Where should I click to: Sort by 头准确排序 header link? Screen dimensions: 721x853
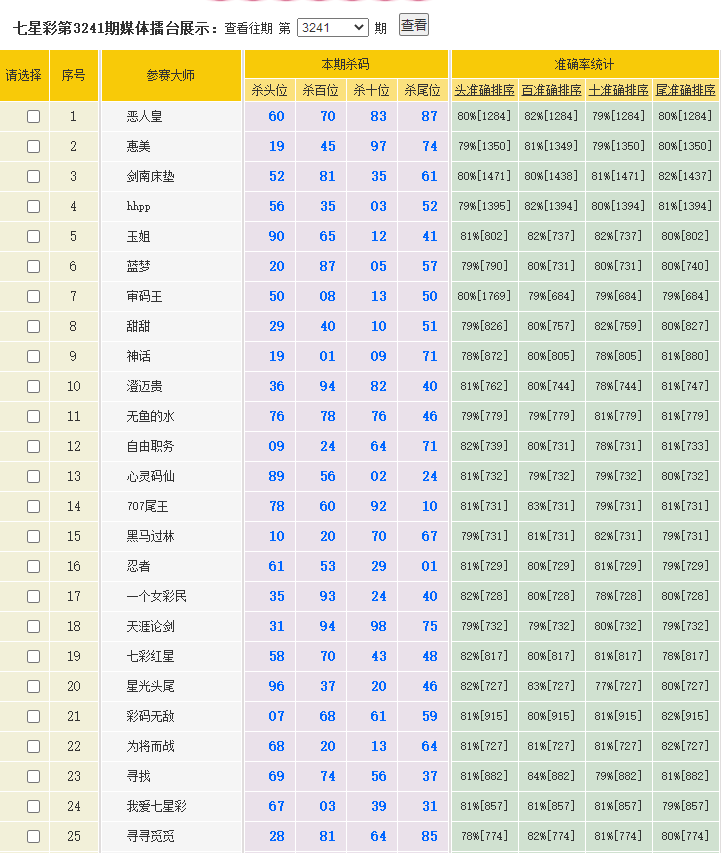coord(485,90)
